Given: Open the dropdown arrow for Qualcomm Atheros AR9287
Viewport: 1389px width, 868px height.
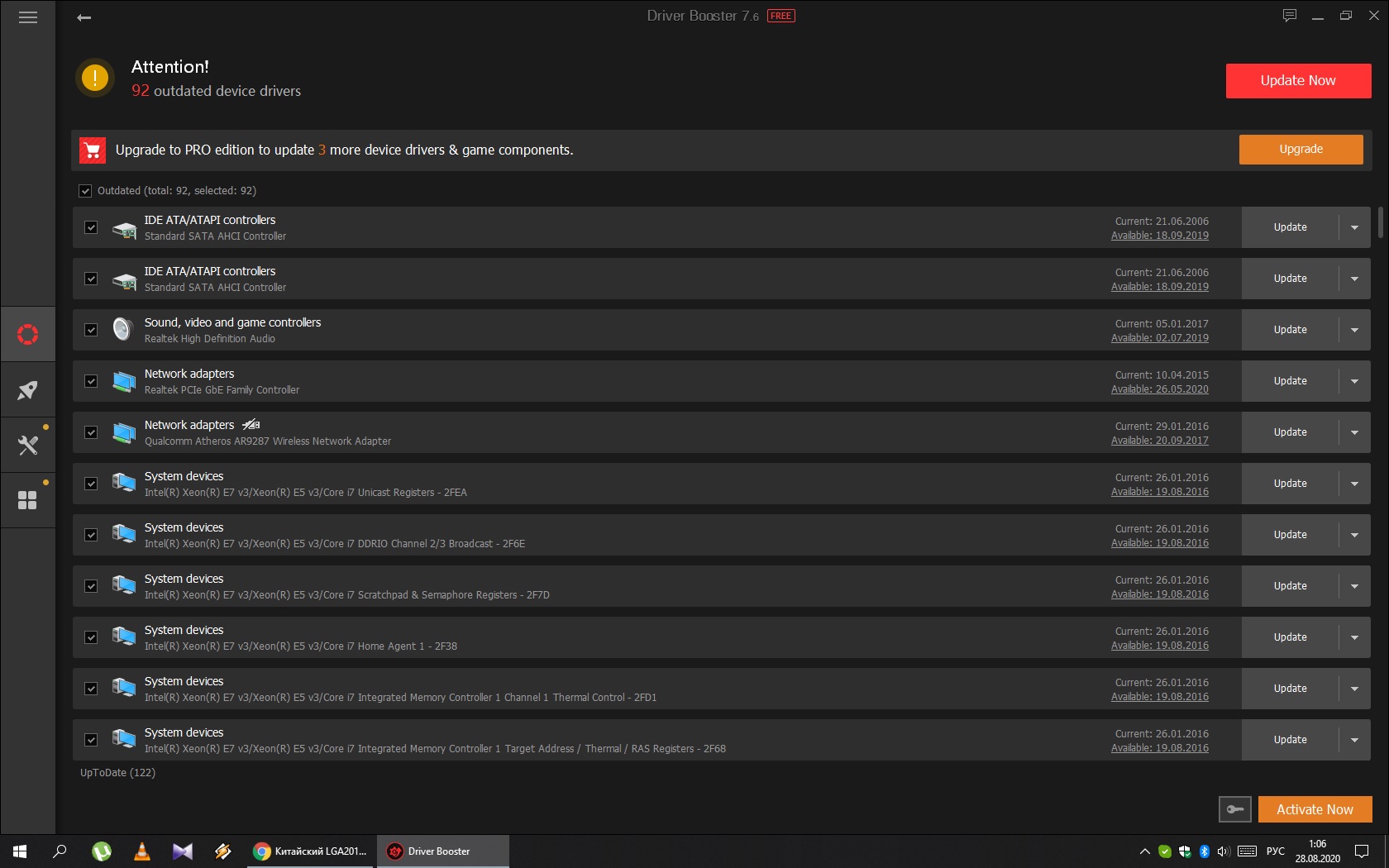Looking at the screenshot, I should coord(1354,432).
